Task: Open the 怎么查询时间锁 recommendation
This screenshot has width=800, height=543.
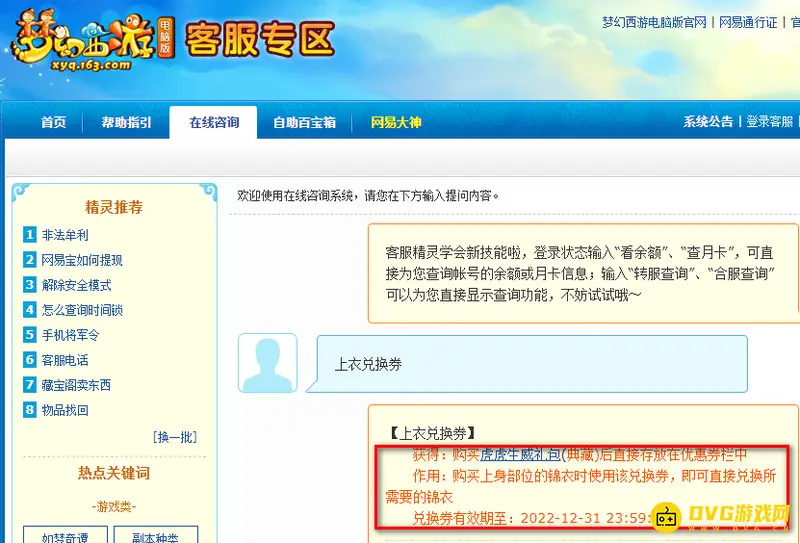Action: [x=82, y=310]
